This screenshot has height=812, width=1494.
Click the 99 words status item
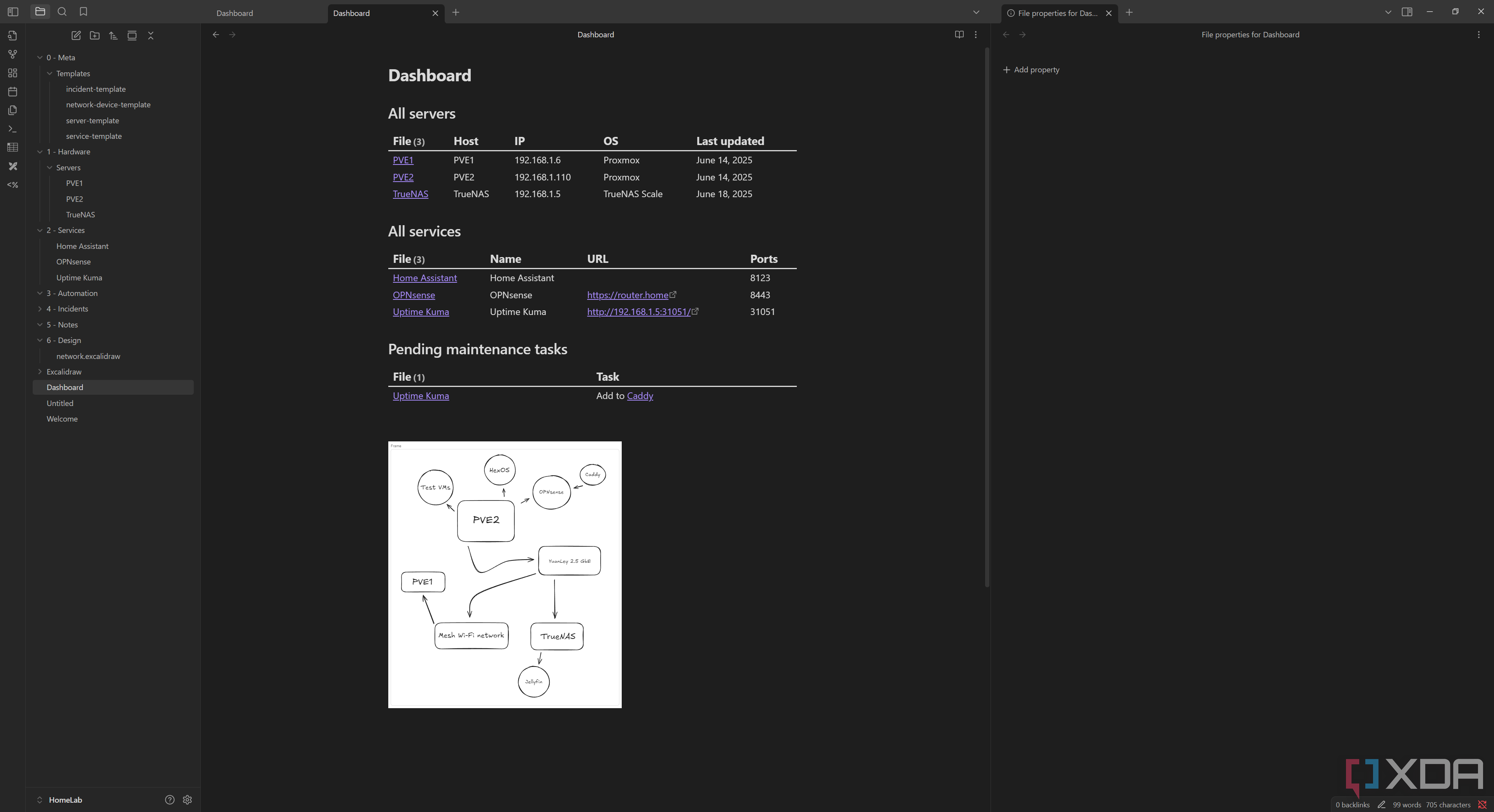click(1407, 805)
